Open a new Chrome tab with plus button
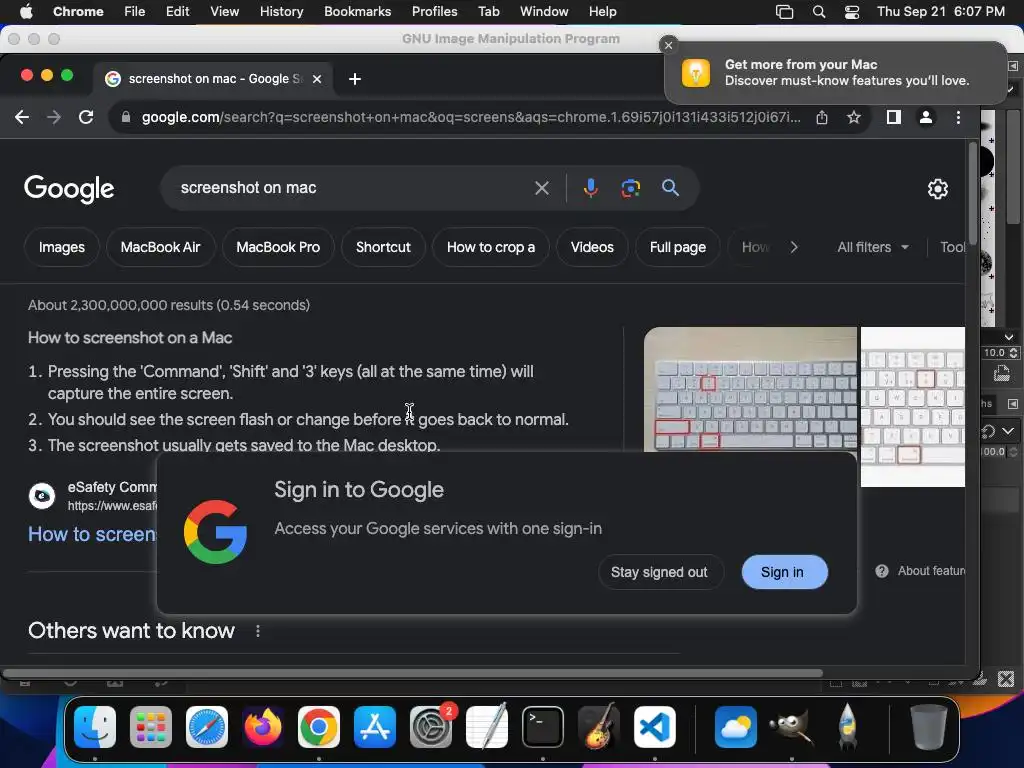 [x=355, y=79]
